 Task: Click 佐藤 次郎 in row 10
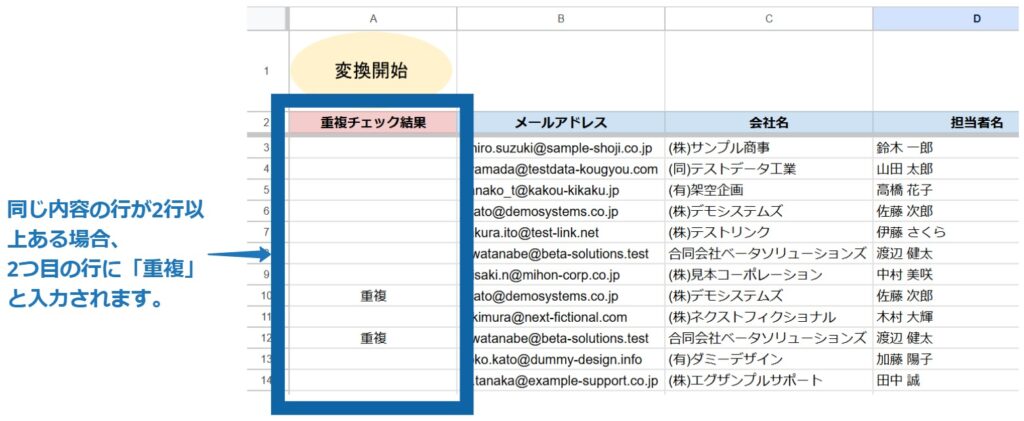click(904, 296)
